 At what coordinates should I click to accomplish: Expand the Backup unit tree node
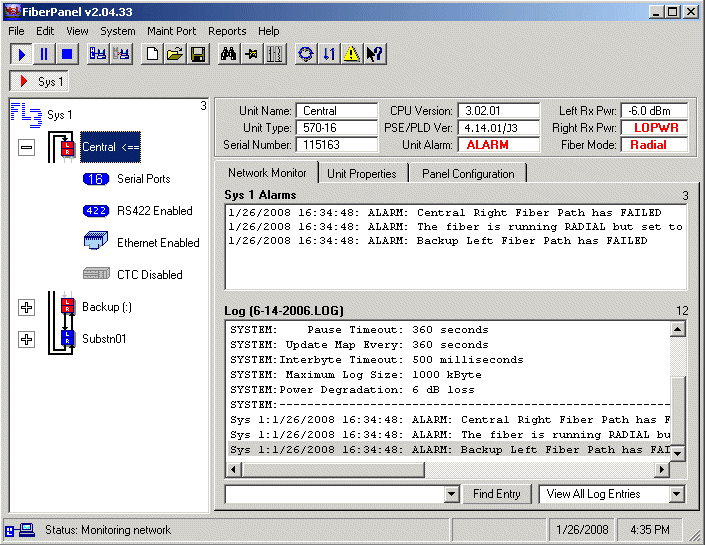tap(27, 307)
